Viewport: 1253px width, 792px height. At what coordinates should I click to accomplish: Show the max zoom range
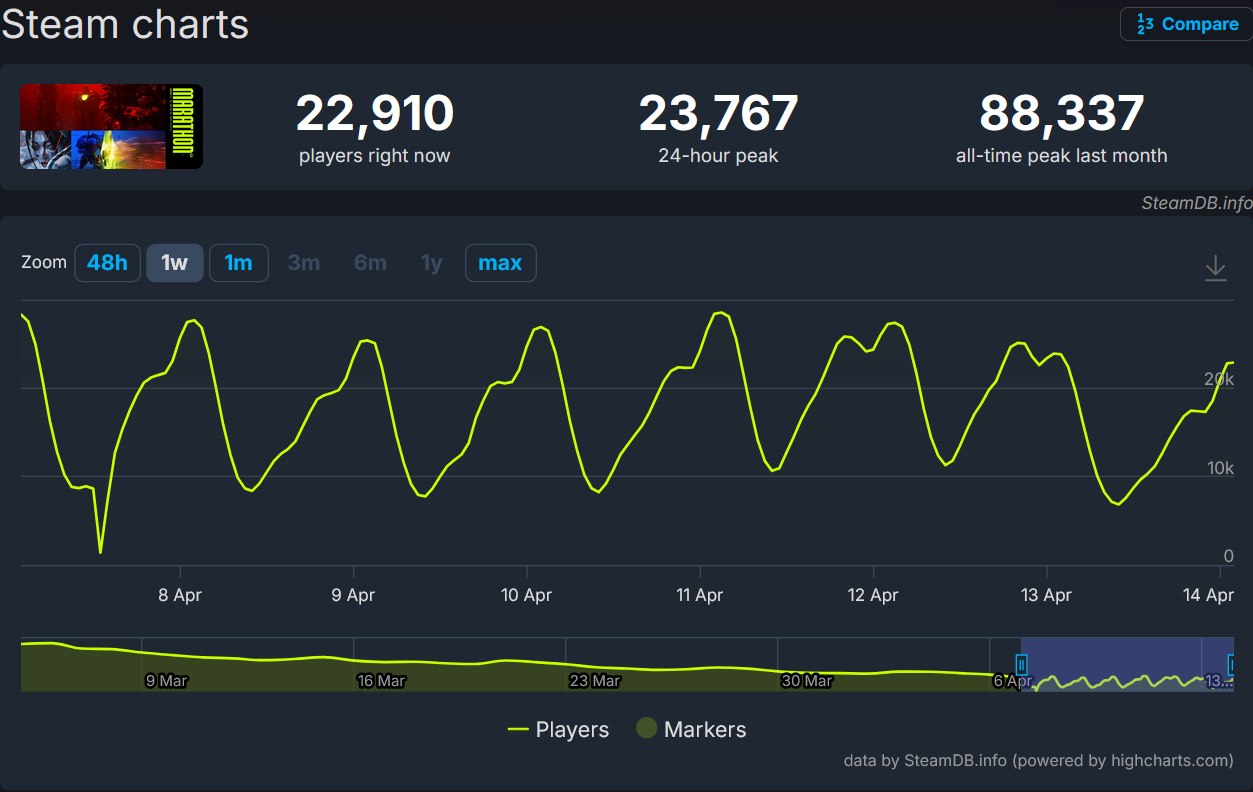[500, 263]
